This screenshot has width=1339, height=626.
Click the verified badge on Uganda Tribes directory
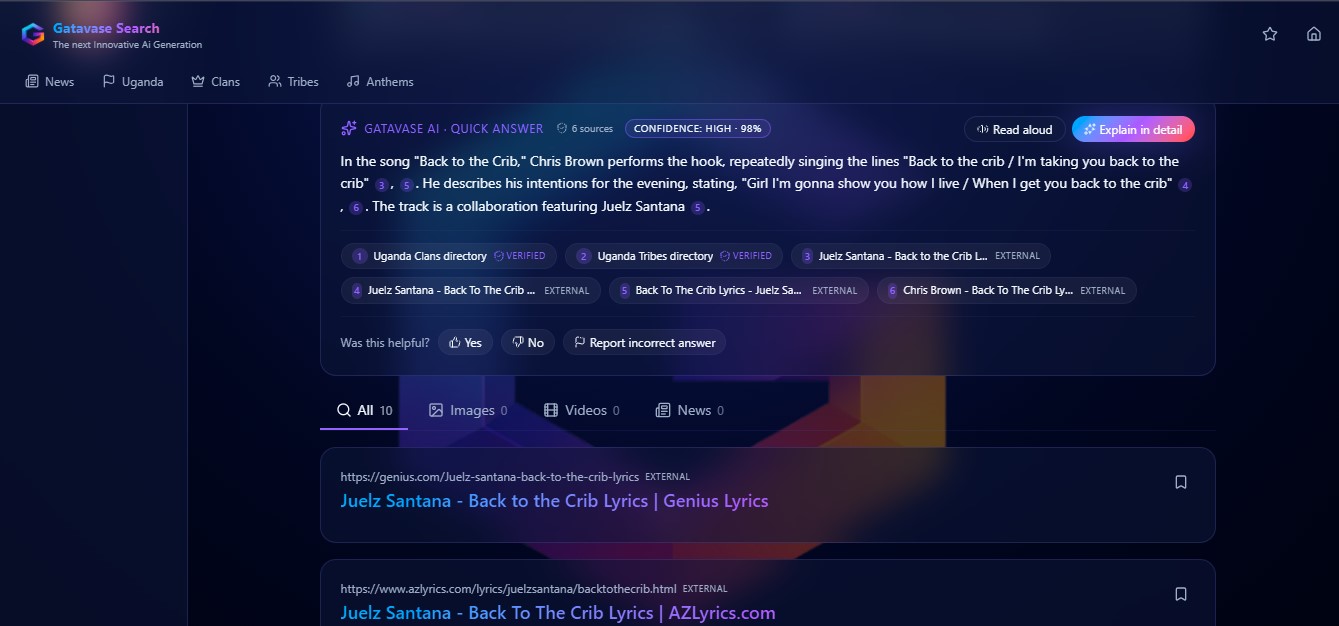click(x=746, y=256)
